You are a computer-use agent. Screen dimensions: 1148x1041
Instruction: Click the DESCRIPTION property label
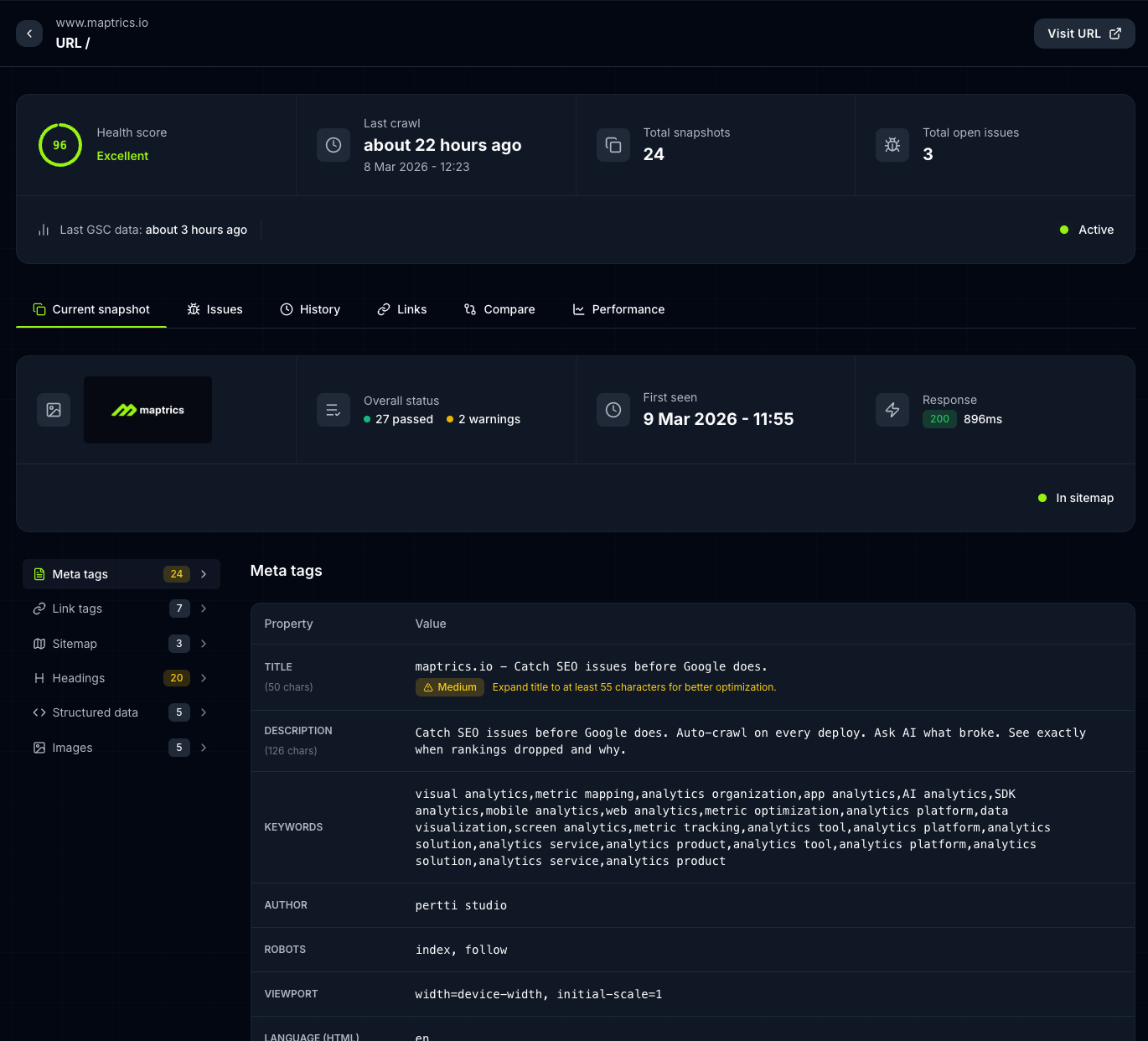[298, 731]
